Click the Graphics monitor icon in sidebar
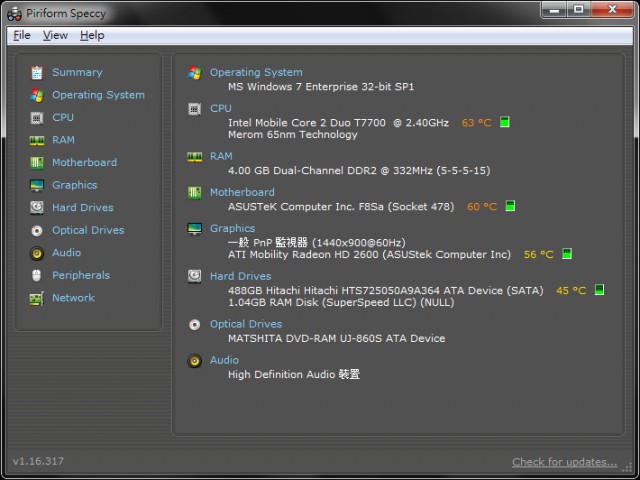Viewport: 640px width, 480px height. click(x=37, y=185)
